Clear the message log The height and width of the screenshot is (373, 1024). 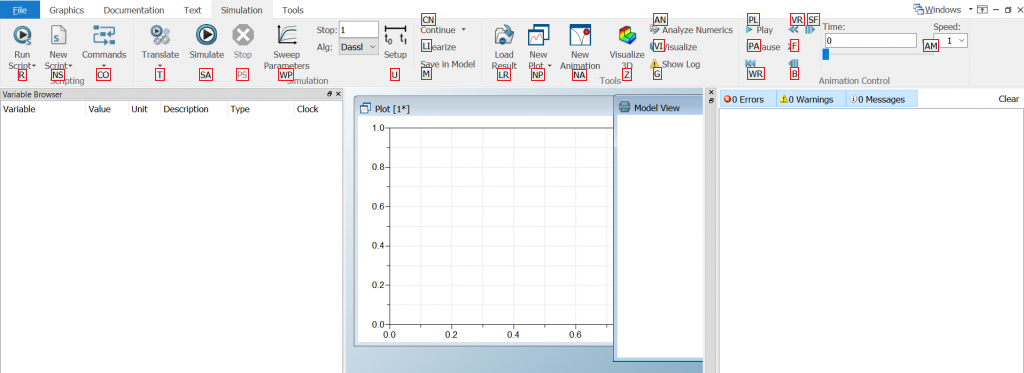(1008, 99)
